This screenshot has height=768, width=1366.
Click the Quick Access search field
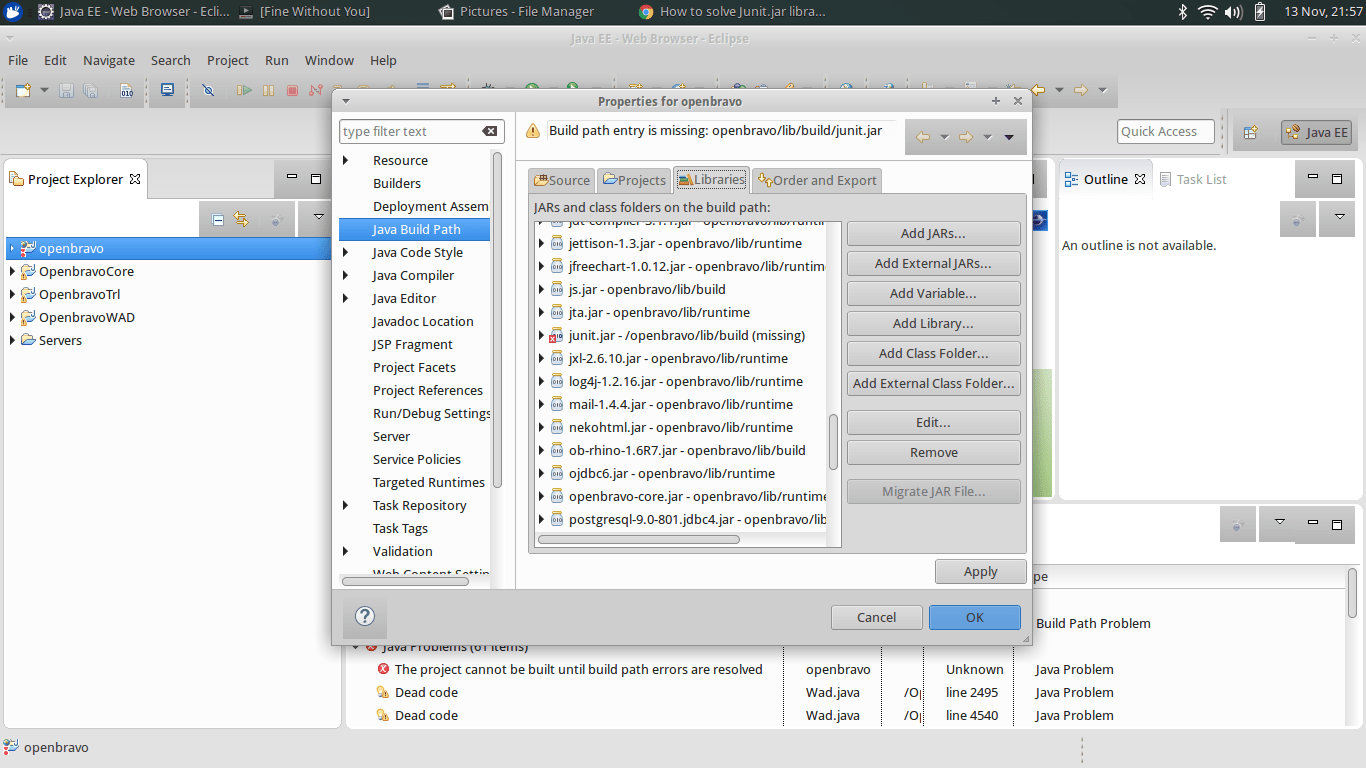point(1165,131)
